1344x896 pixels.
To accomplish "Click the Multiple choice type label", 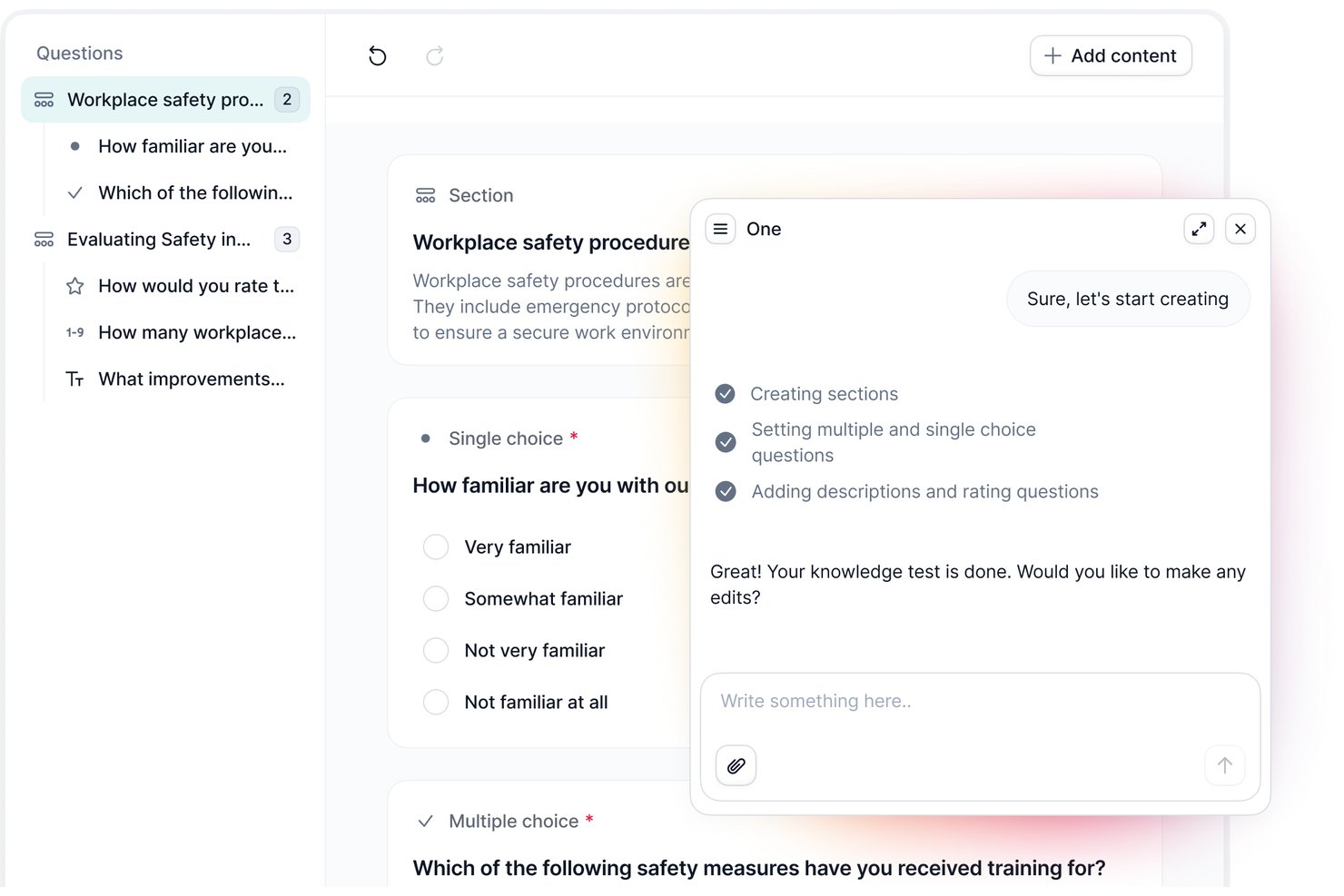I will (514, 821).
